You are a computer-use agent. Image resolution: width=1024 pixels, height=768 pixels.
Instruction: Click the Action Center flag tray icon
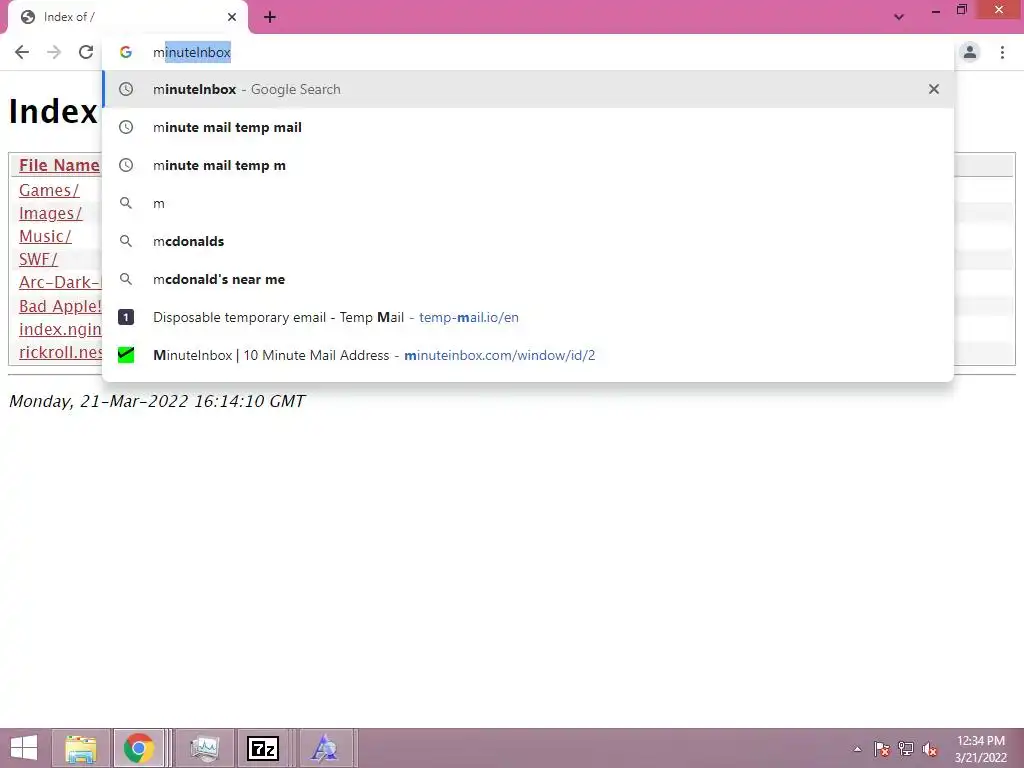[881, 749]
